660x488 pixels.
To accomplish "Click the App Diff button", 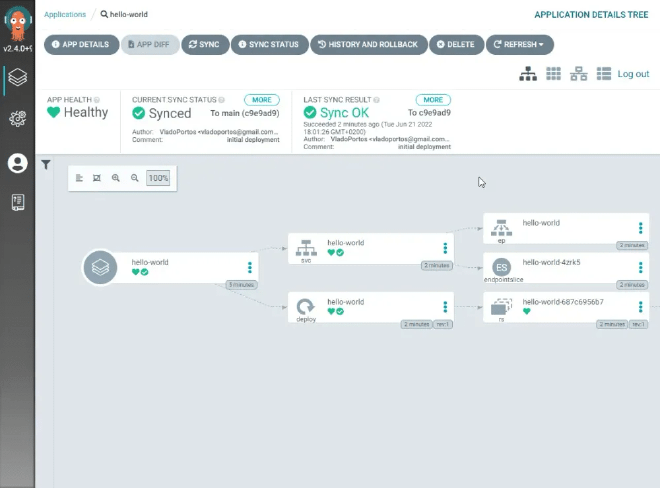I will coord(150,45).
